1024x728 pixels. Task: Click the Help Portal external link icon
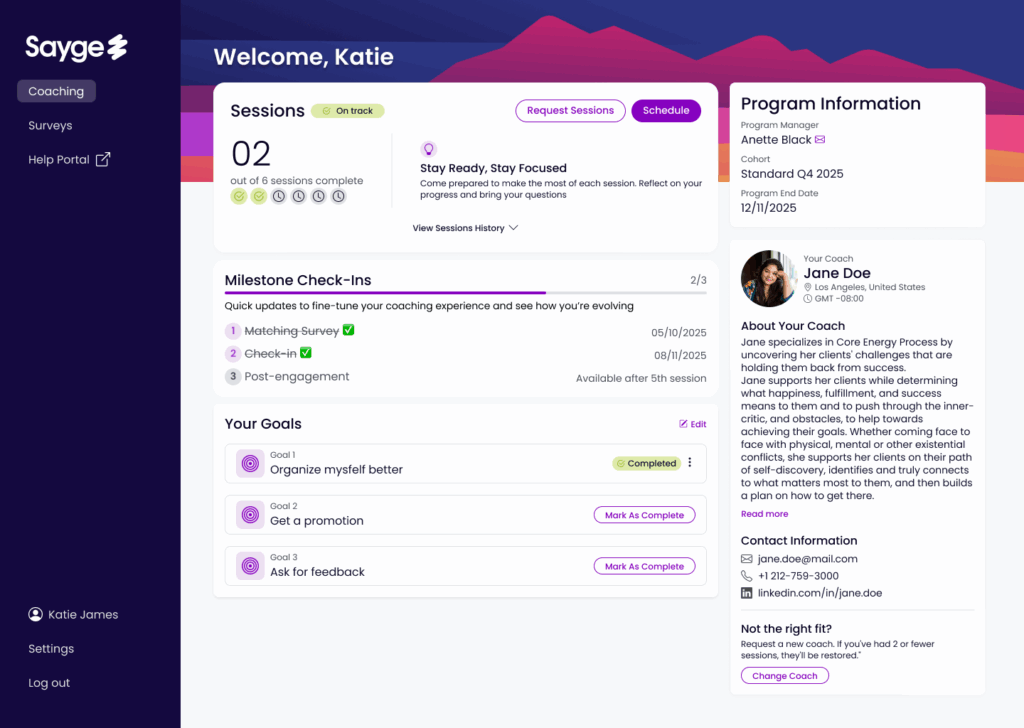point(102,160)
